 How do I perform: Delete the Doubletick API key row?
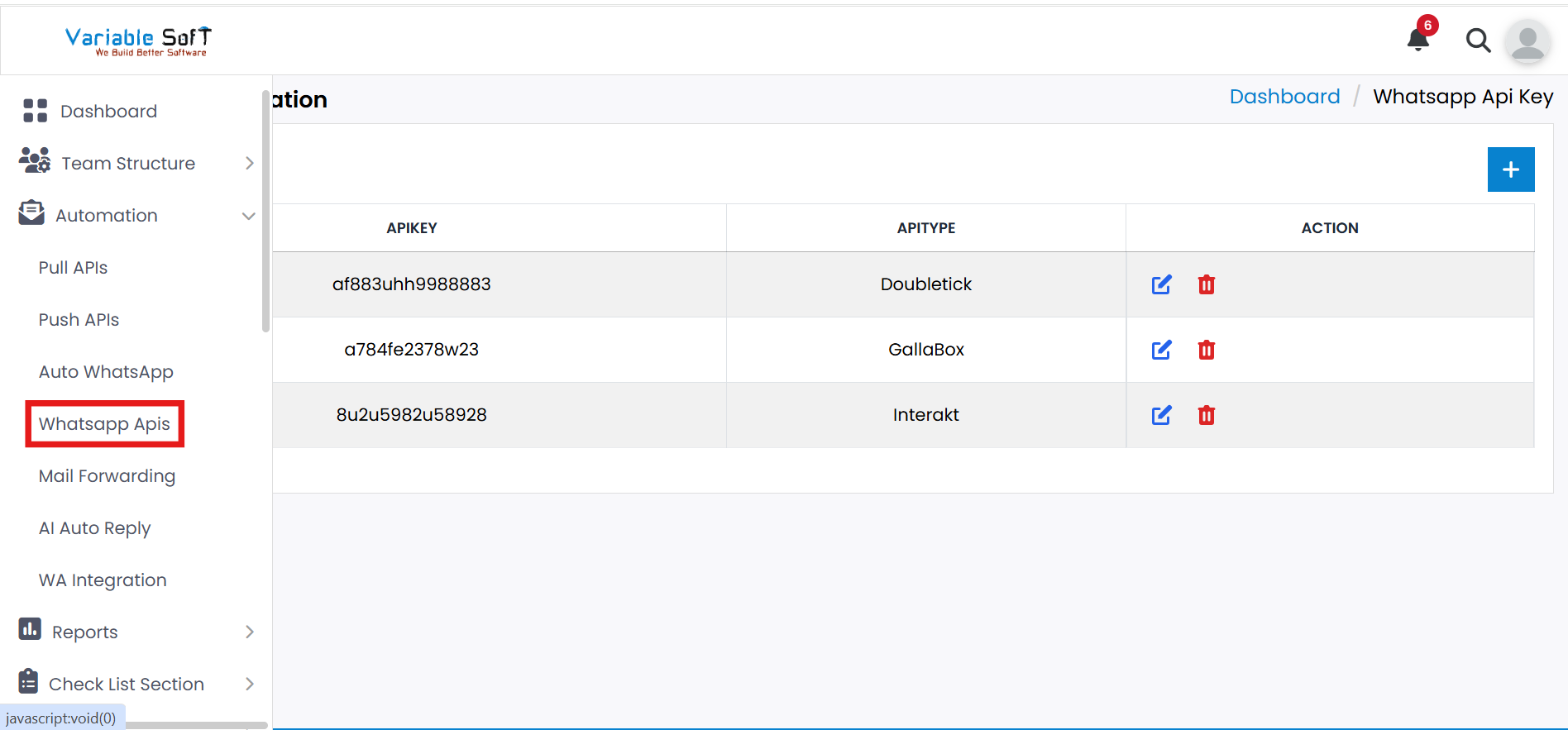coord(1206,284)
